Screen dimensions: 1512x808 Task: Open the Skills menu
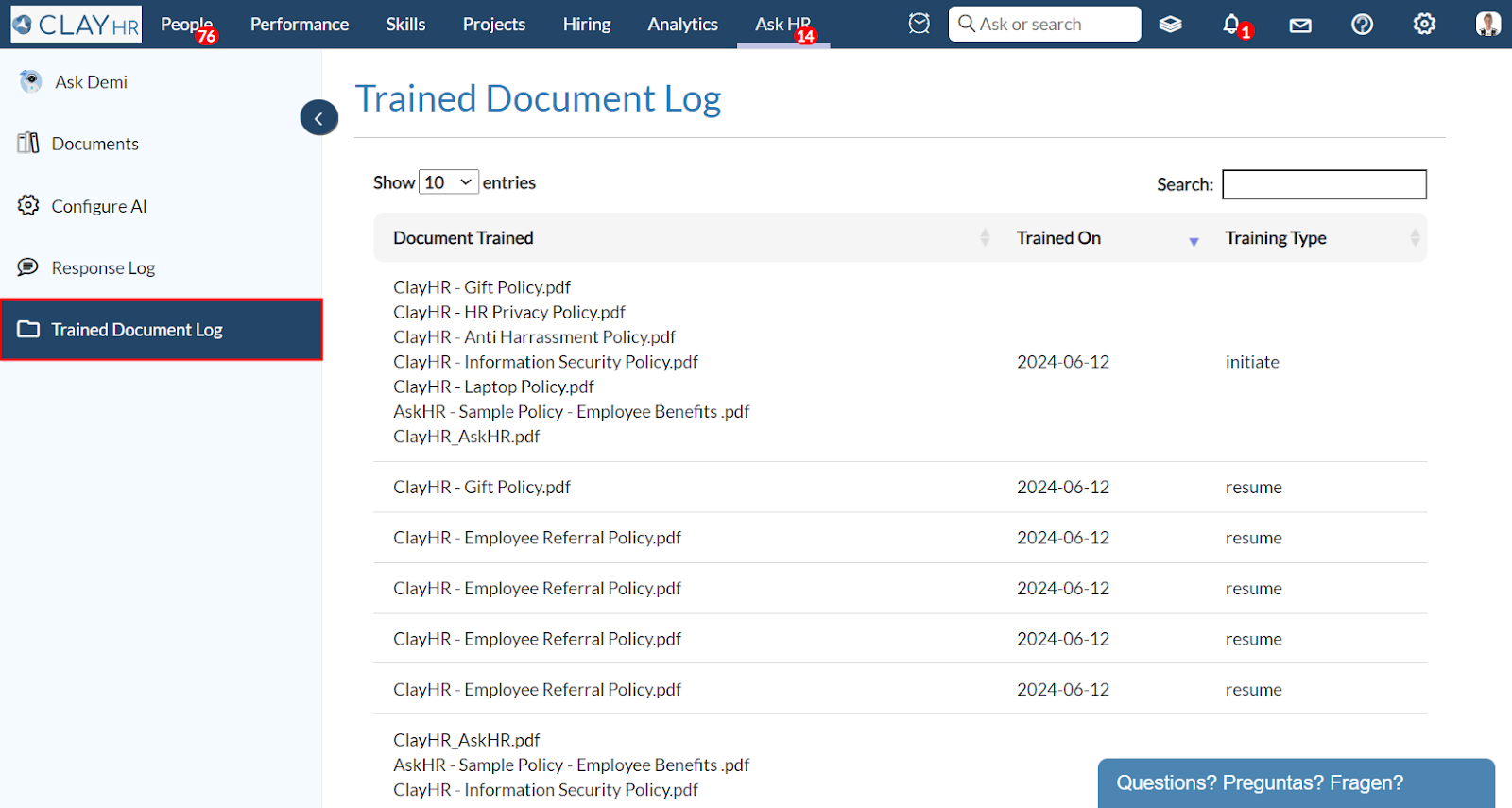405,24
